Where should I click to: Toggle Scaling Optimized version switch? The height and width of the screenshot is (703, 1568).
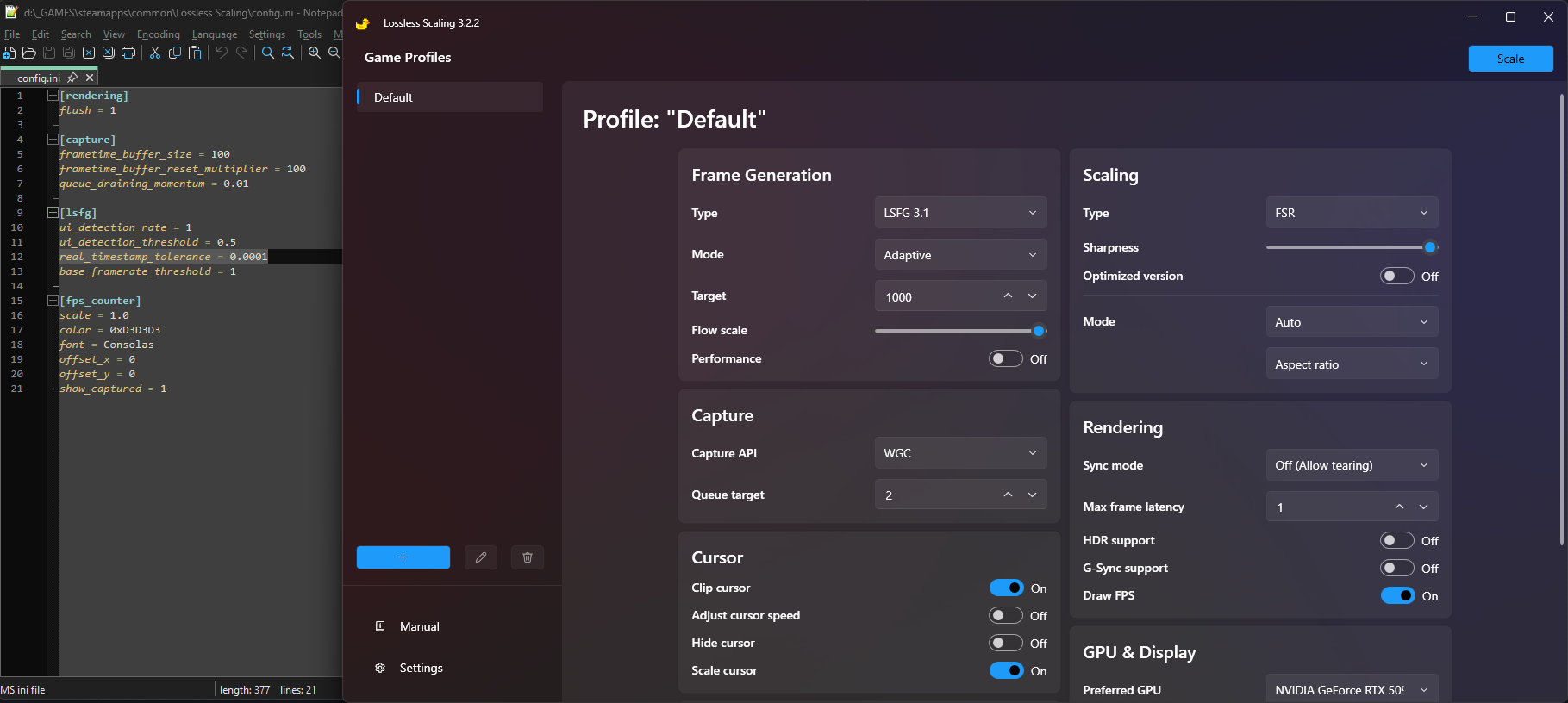(x=1397, y=276)
